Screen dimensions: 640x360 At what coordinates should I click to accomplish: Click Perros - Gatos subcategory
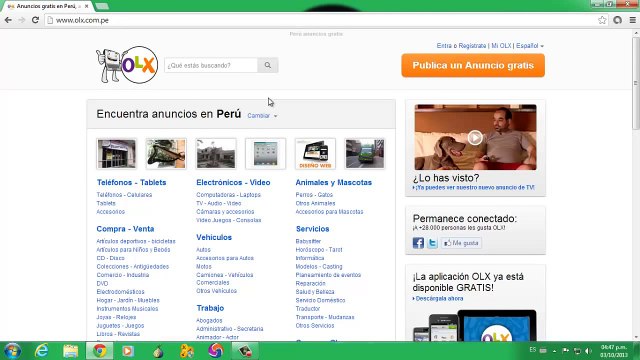[x=314, y=195]
